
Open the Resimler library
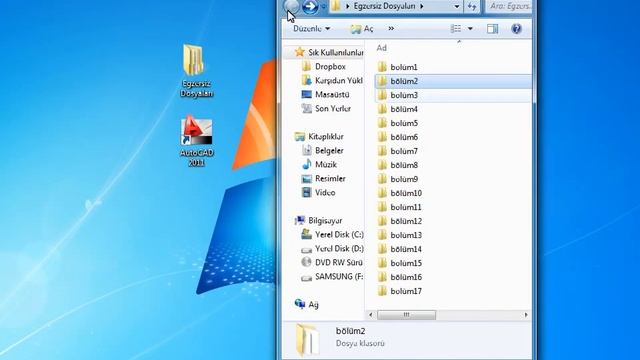(324, 178)
